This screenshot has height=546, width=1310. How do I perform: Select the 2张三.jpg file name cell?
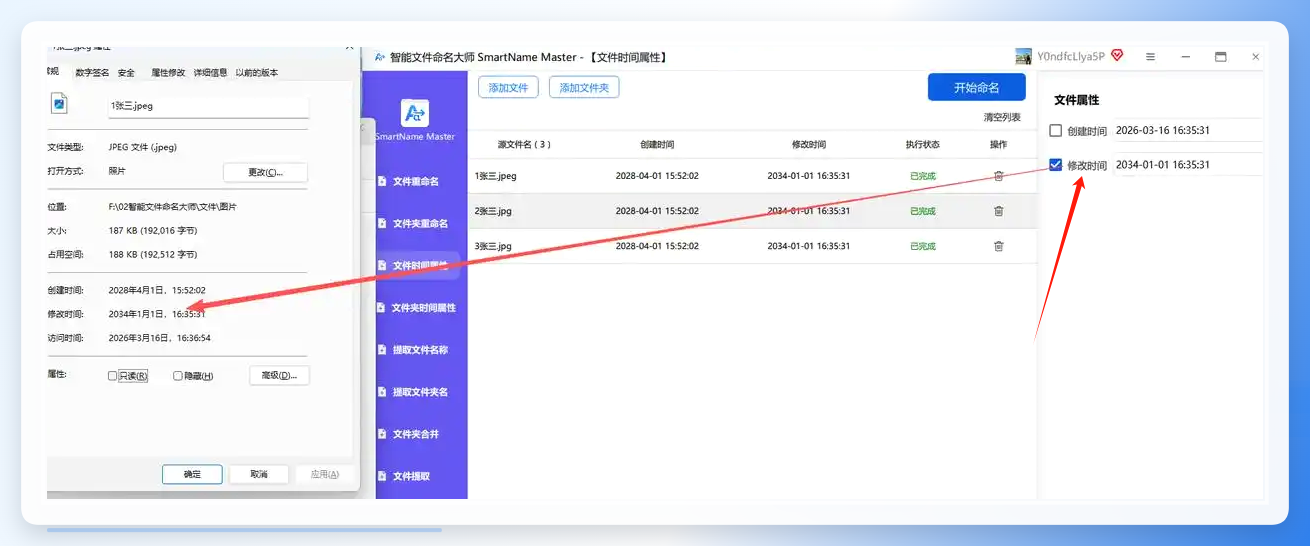(494, 211)
